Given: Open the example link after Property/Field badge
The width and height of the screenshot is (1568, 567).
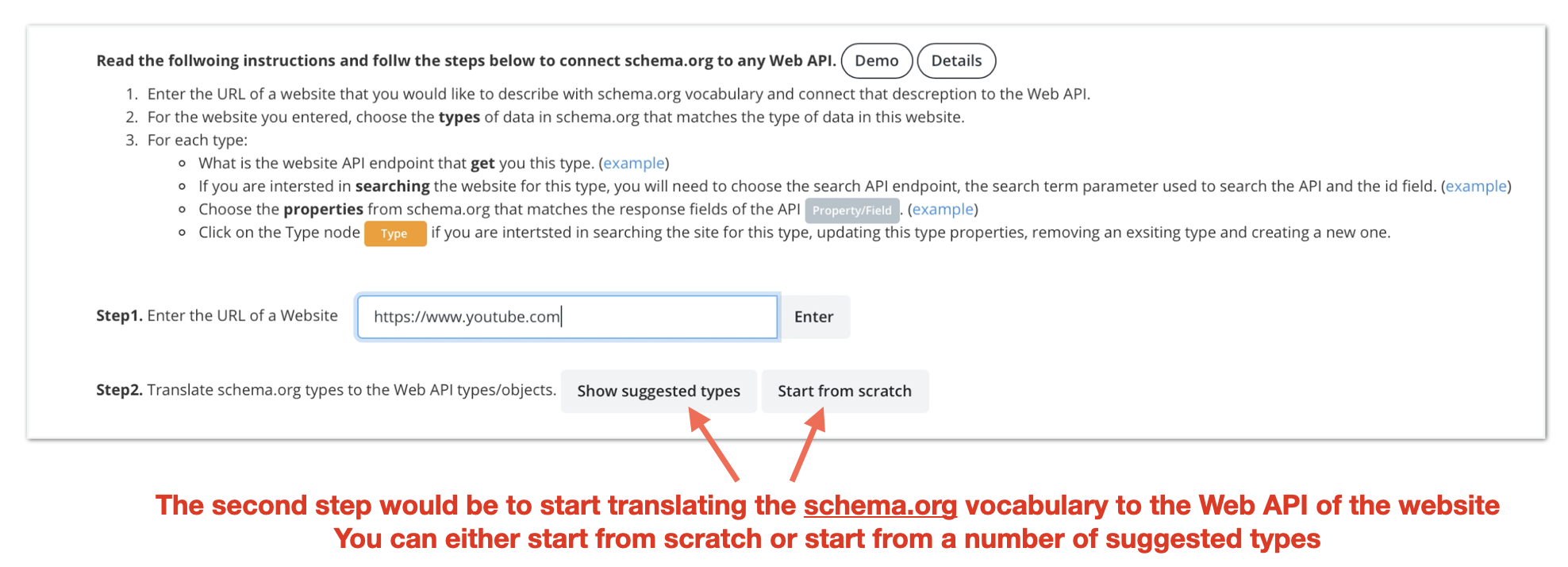Looking at the screenshot, I should coord(943,210).
